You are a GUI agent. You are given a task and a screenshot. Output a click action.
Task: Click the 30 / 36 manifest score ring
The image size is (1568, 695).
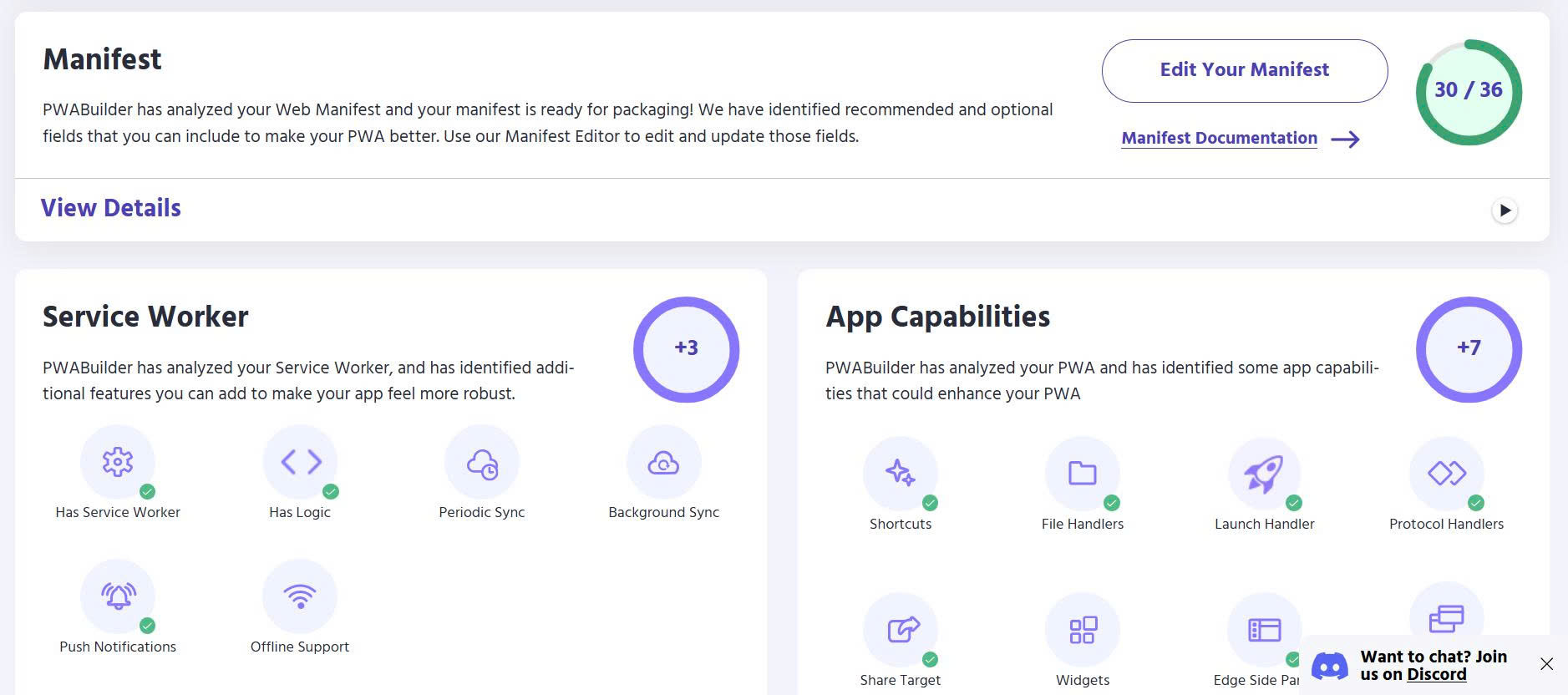1468,91
